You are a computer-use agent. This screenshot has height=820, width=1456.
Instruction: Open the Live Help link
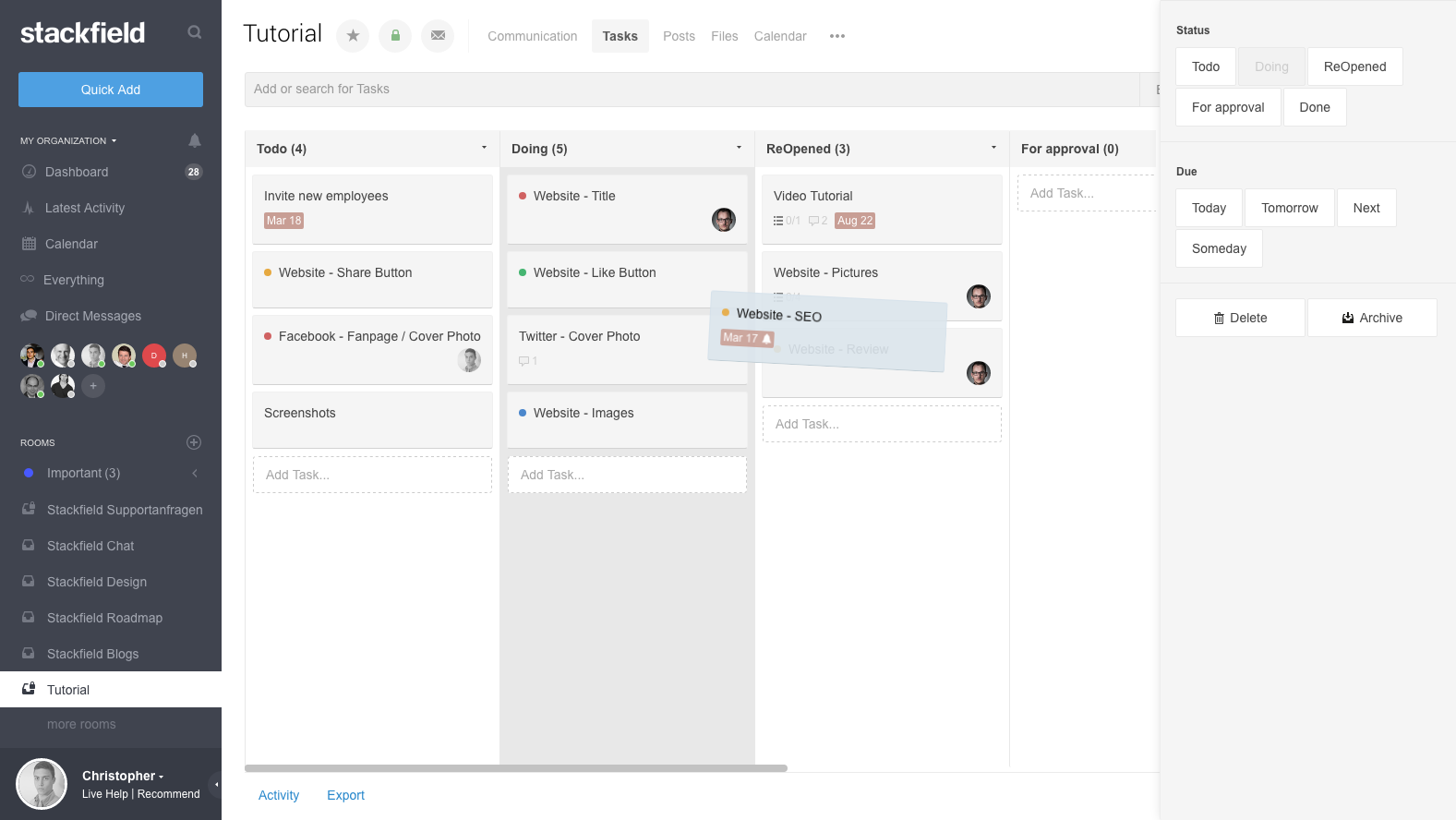coord(105,794)
